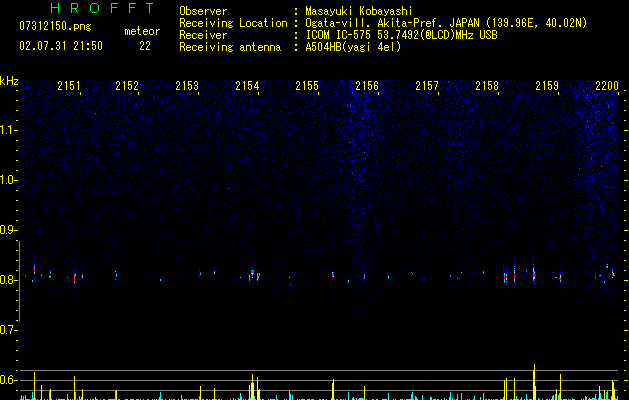Click the 2151 time marker
Image resolution: width=629 pixels, height=400 pixels.
69,85
